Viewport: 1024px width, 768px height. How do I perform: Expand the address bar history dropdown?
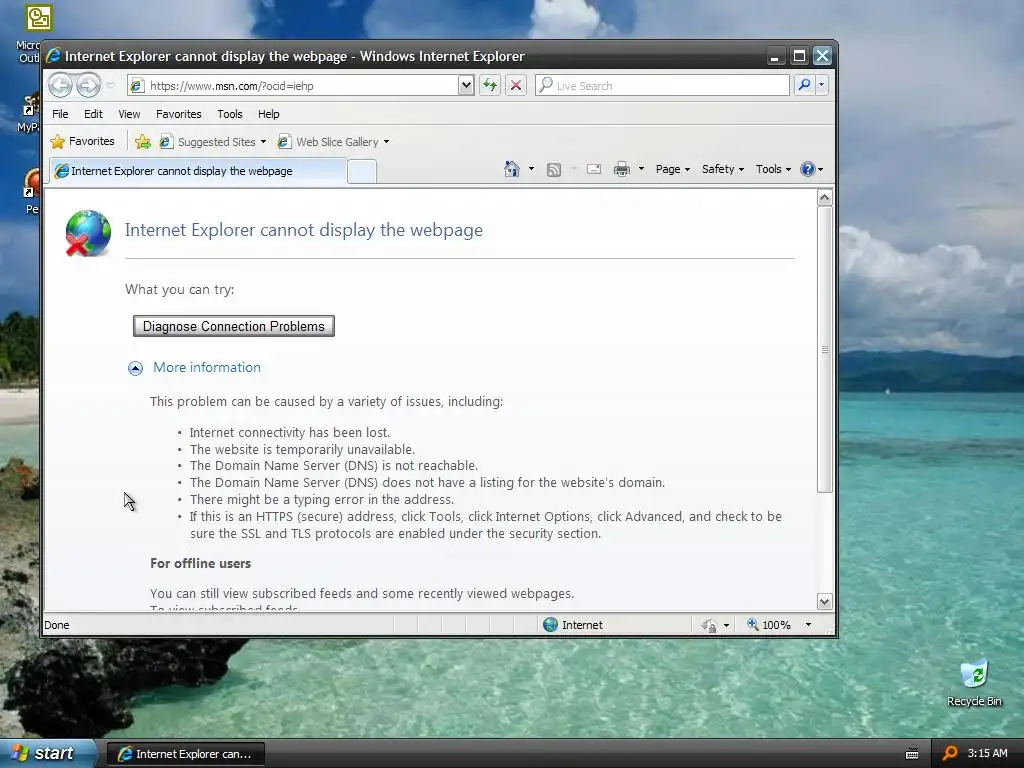466,85
